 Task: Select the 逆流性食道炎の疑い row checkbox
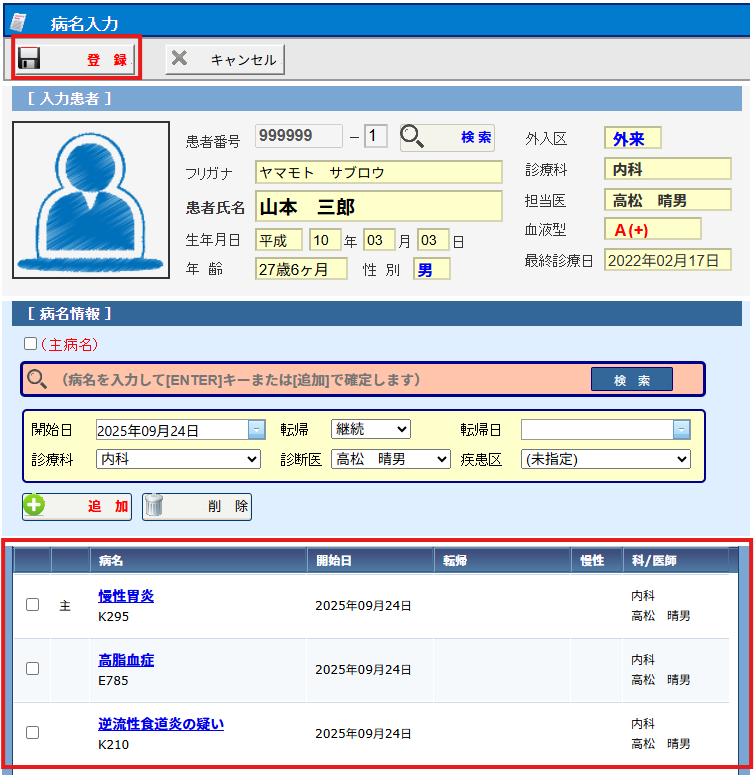(x=32, y=732)
